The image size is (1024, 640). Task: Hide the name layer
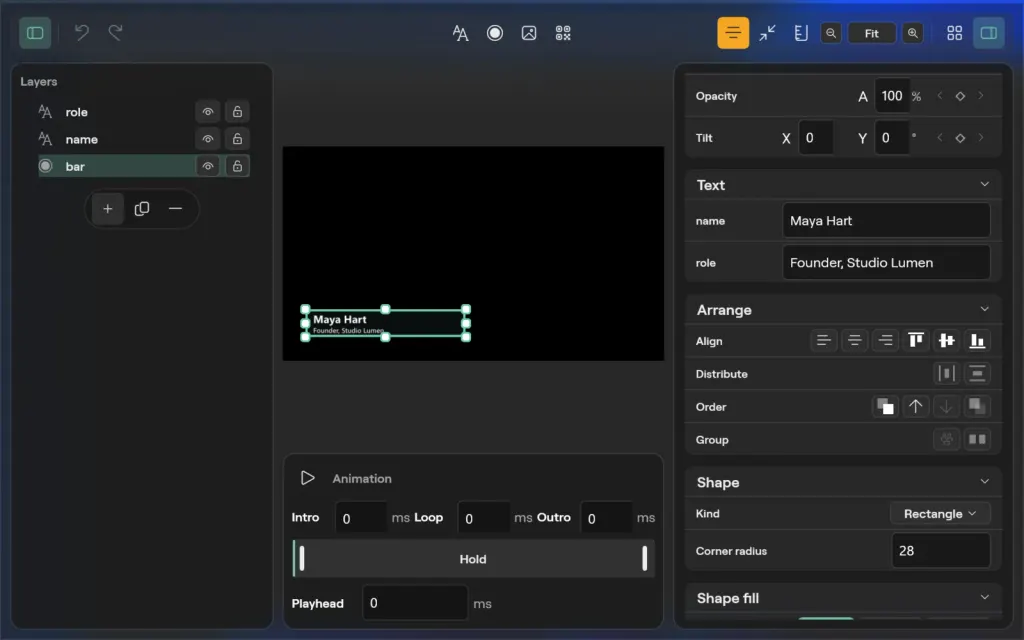208,139
